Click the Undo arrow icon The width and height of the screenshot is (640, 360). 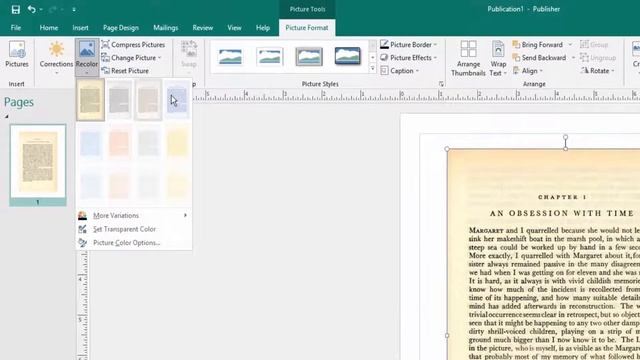pos(31,9)
